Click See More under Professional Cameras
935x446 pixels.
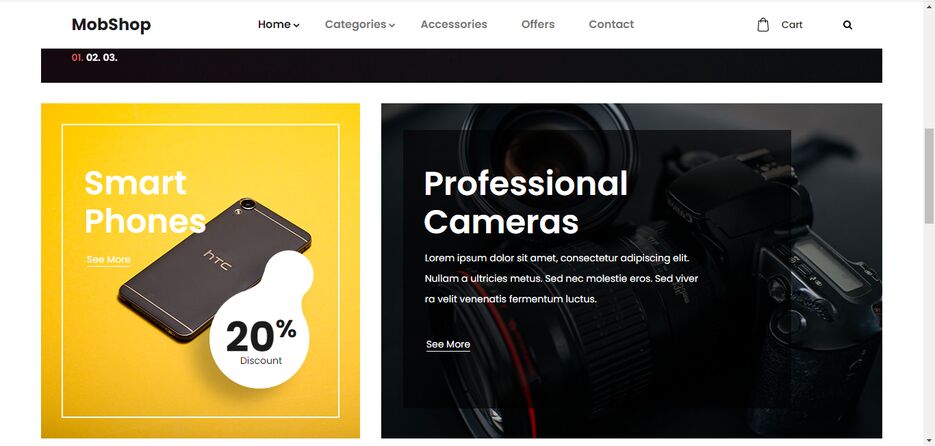(448, 344)
